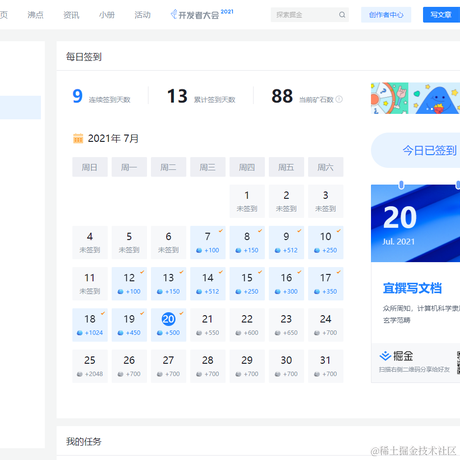Click calendar day 24 cell

(326, 325)
